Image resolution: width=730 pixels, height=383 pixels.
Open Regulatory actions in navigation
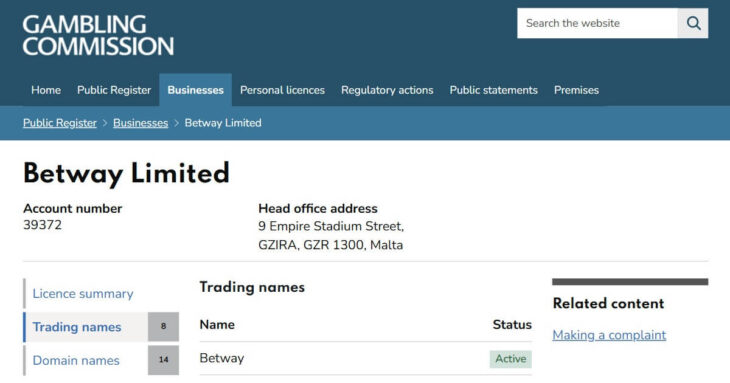(x=387, y=90)
